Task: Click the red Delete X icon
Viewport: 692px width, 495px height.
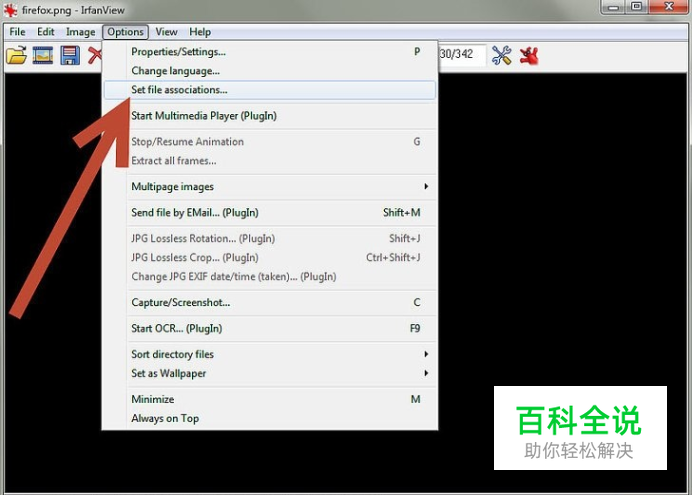Action: [x=94, y=56]
